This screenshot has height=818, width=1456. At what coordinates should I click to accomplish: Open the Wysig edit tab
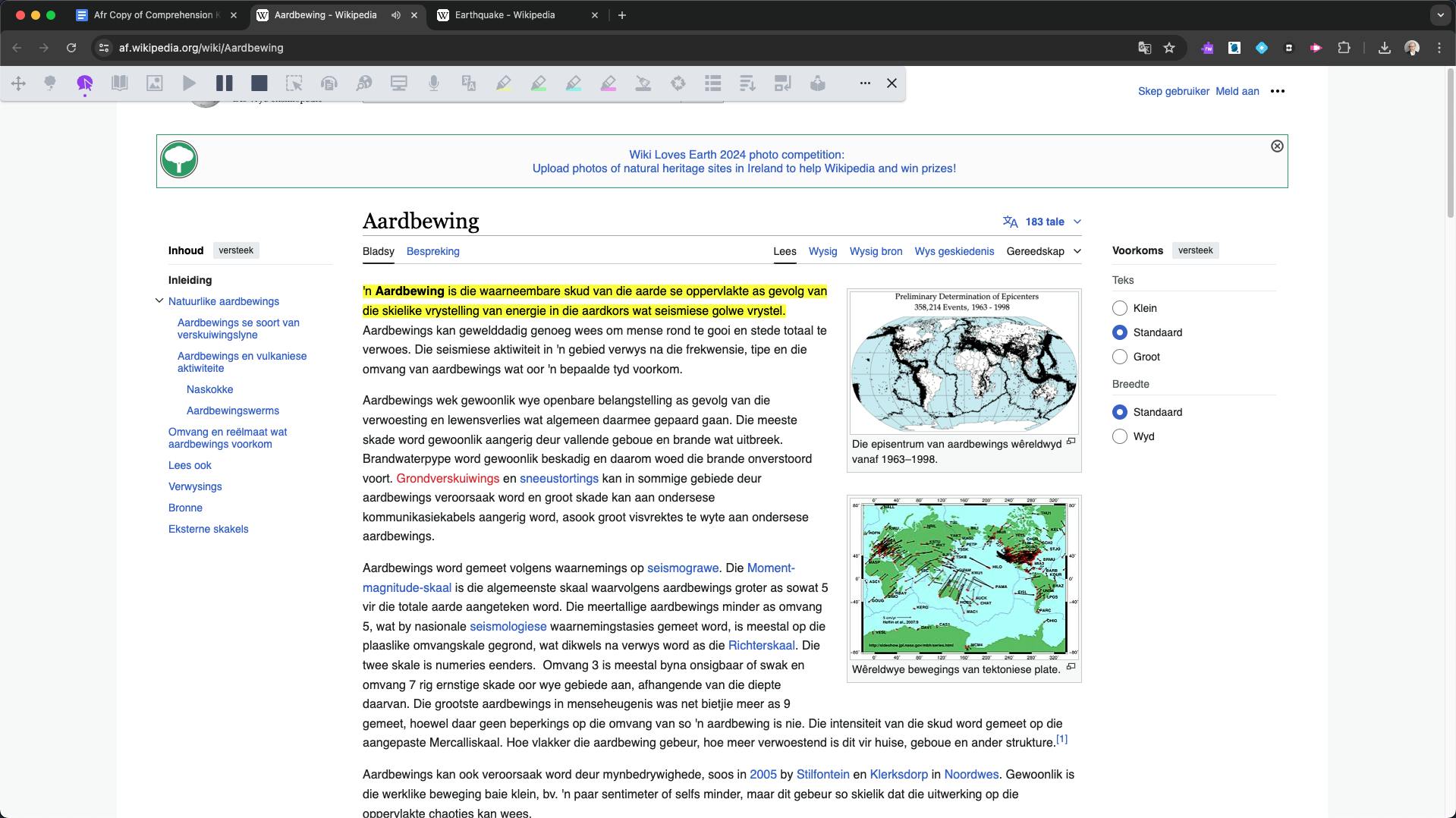pos(822,251)
